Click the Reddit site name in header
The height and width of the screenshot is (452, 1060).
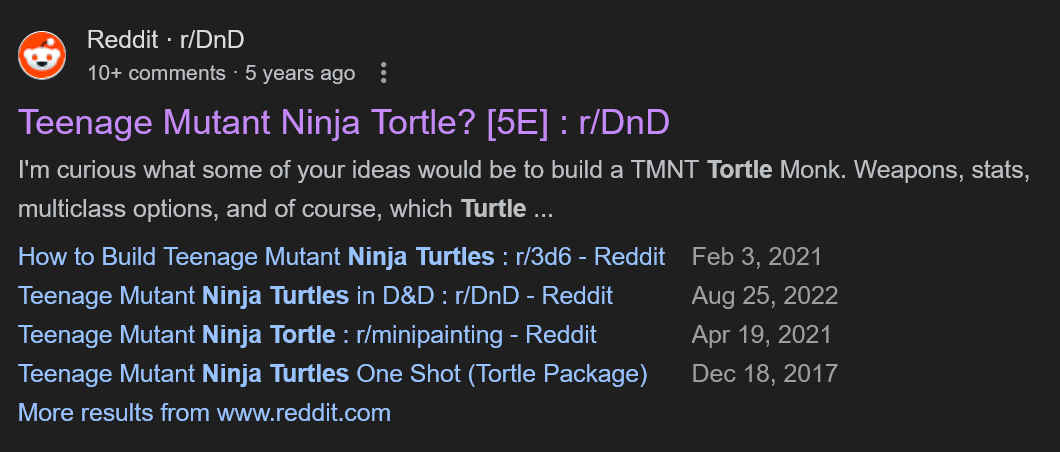[122, 40]
